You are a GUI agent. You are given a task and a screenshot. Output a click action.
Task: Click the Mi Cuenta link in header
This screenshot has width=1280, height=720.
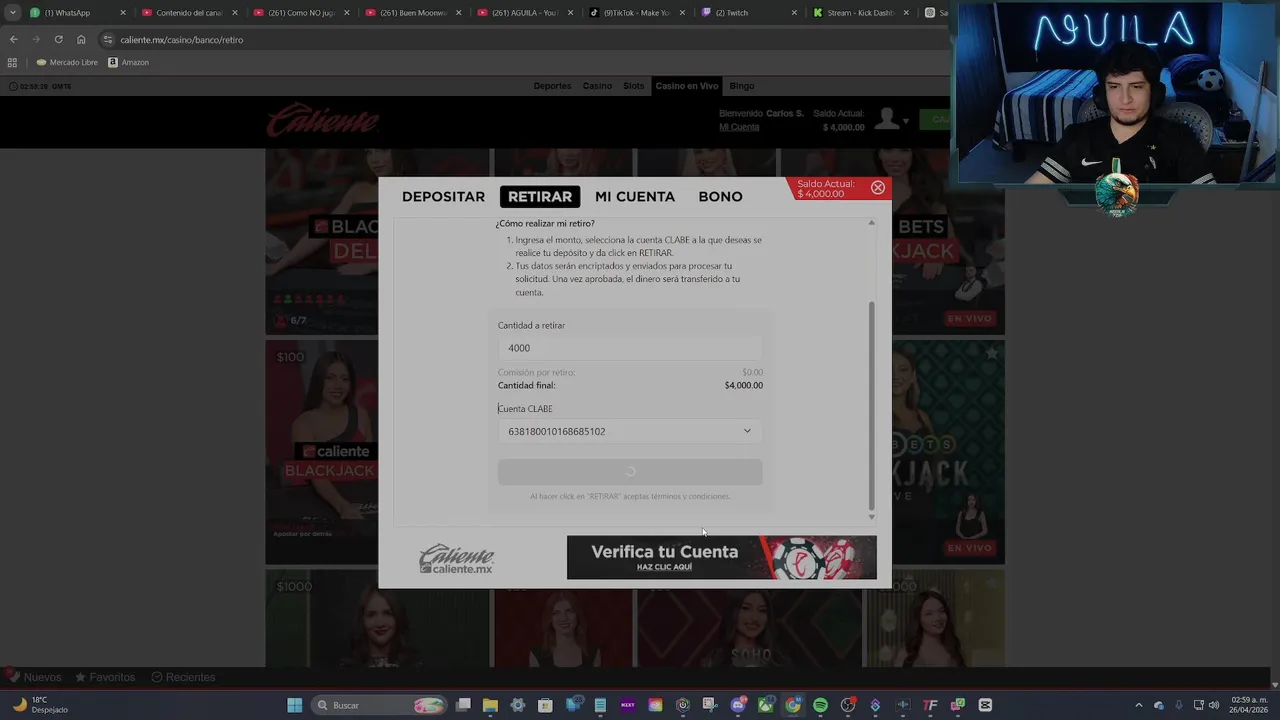[x=739, y=127]
